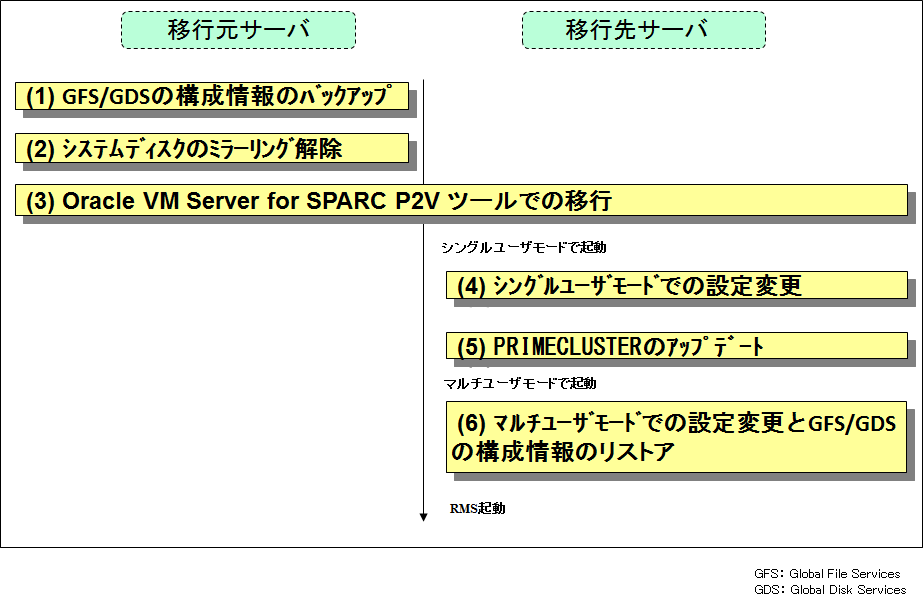
Task: Click the downward arrowhead of timeline
Action: tap(423, 517)
